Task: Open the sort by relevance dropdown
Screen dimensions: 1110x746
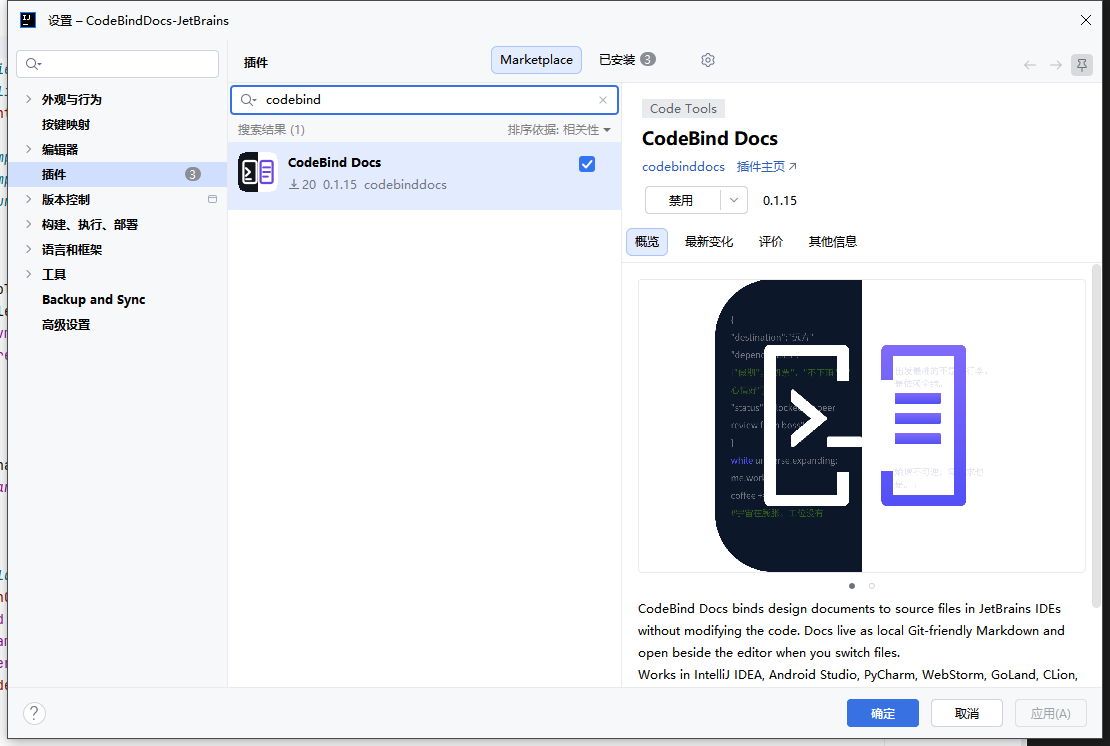Action: [559, 130]
